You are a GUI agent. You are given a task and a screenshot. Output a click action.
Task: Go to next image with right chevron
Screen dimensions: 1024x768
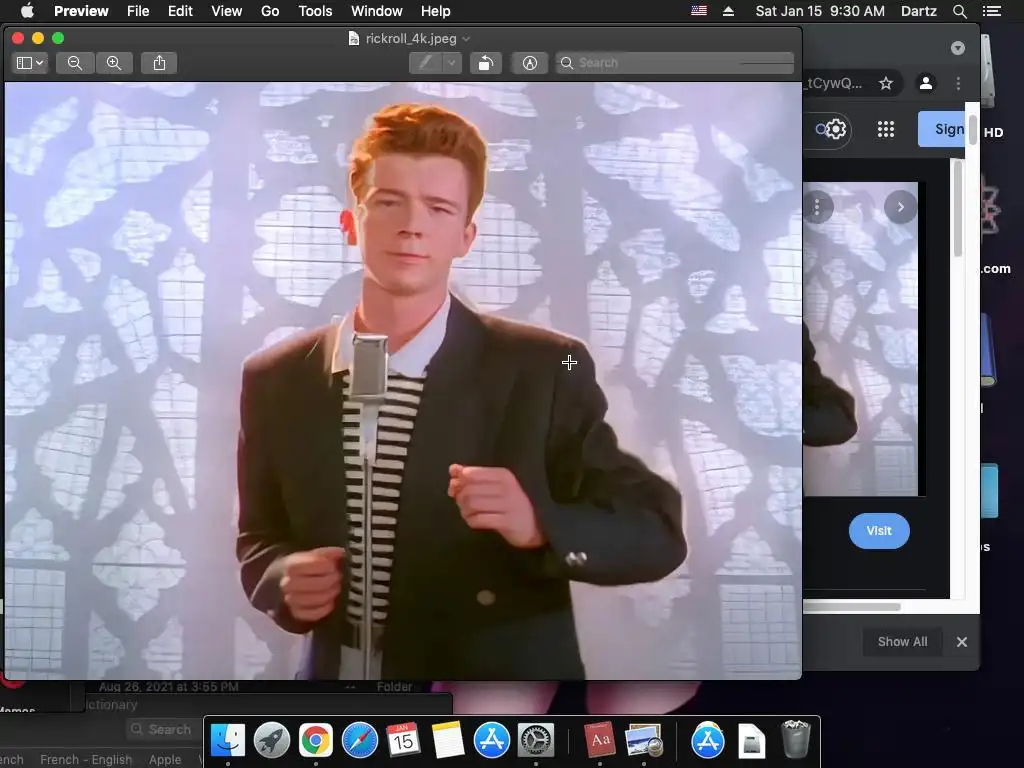click(901, 207)
